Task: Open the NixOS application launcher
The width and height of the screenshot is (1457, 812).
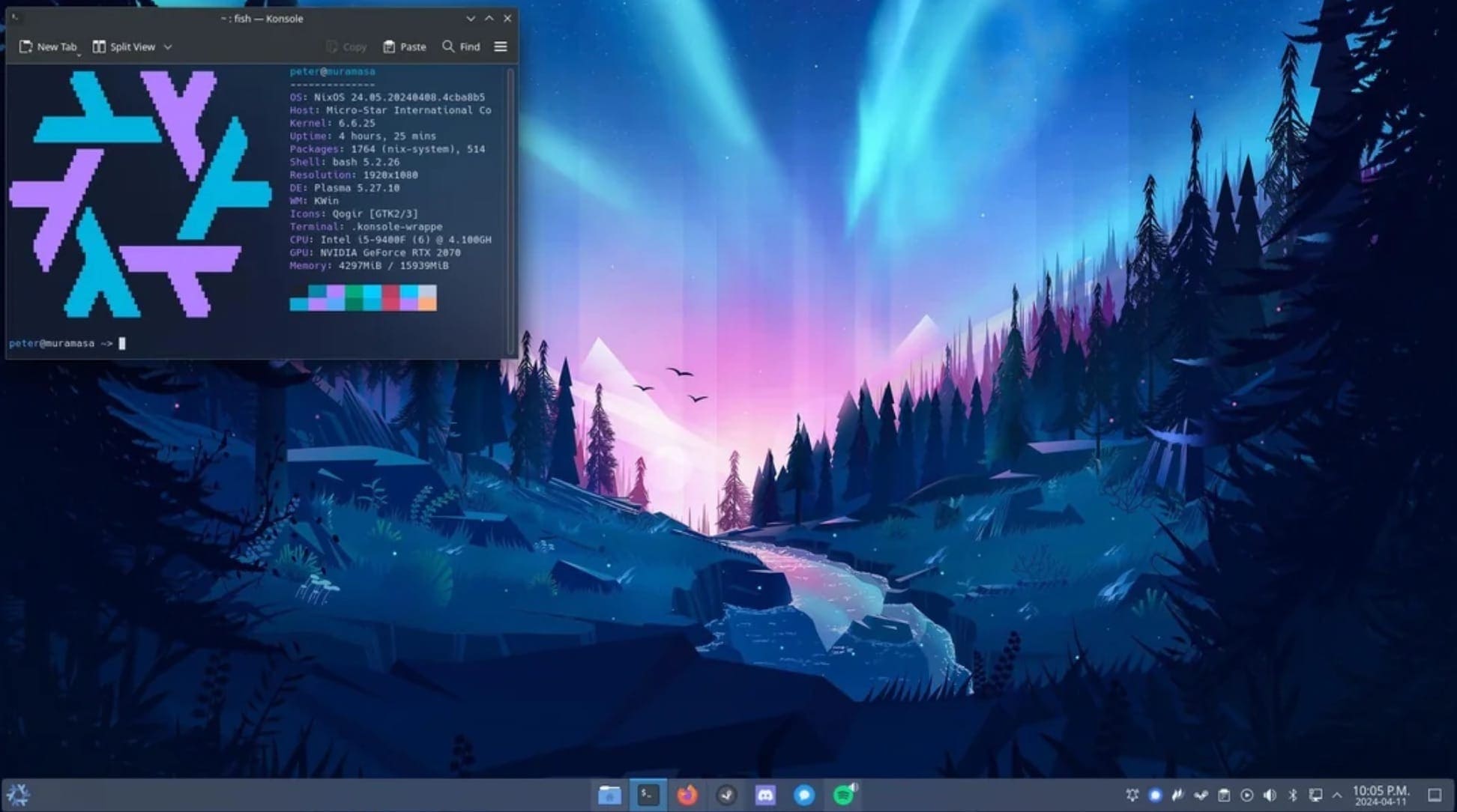Action: pyautogui.click(x=18, y=795)
